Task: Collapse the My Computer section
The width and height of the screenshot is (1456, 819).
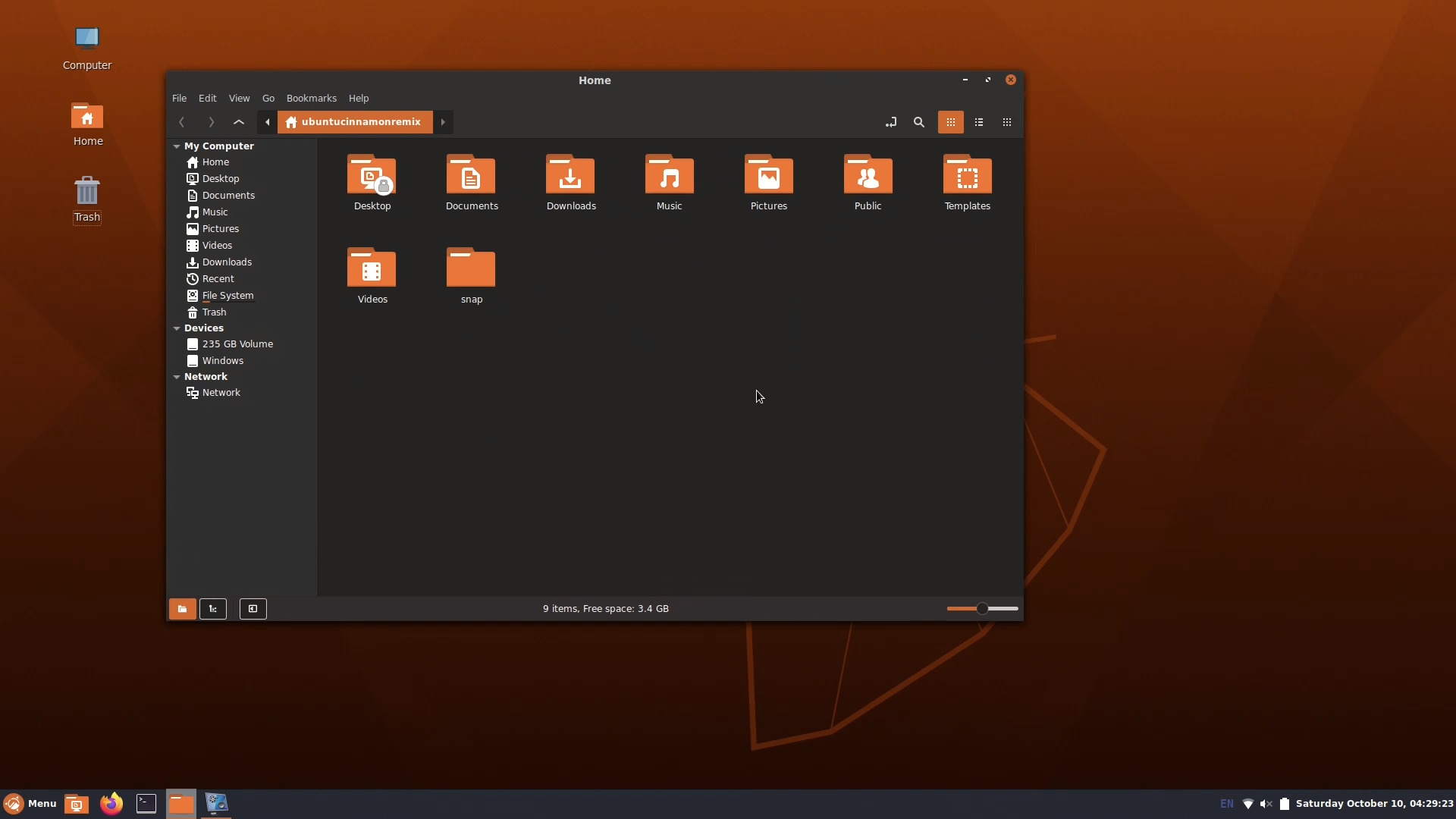Action: pos(177,146)
